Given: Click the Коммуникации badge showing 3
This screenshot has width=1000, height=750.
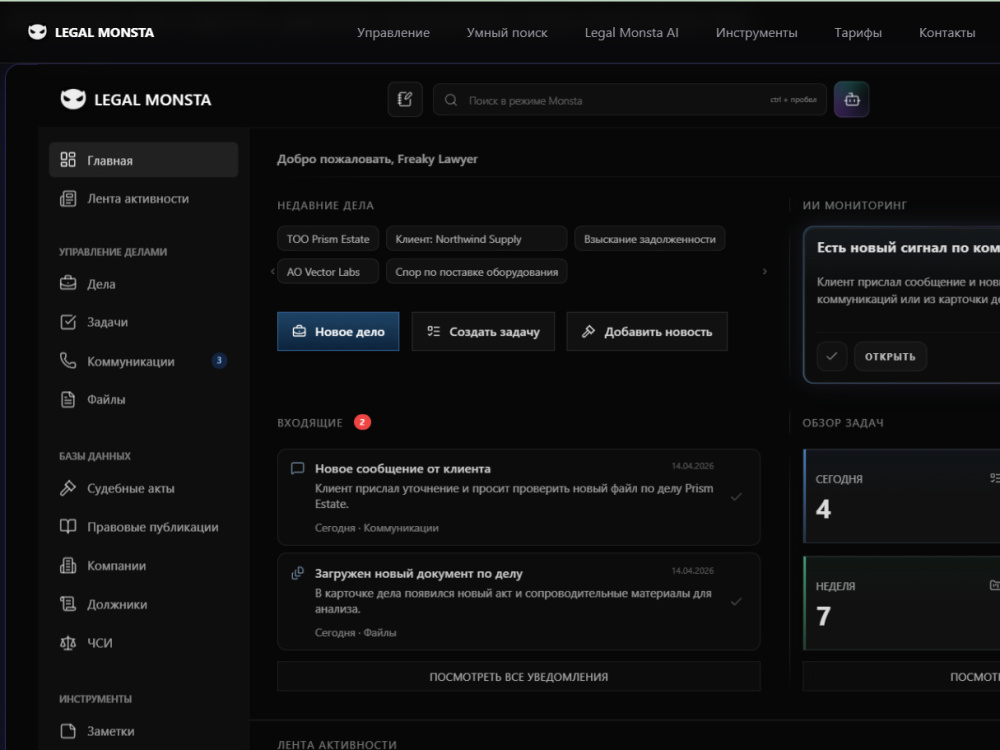Looking at the screenshot, I should pos(219,361).
